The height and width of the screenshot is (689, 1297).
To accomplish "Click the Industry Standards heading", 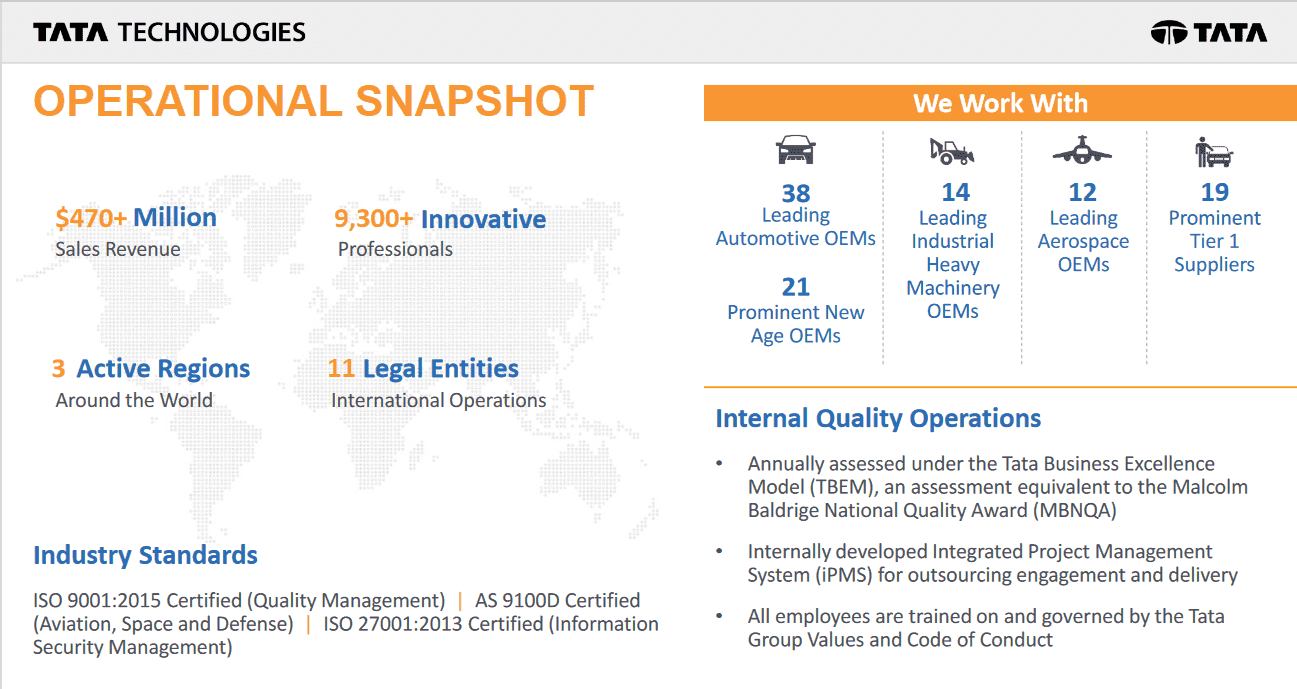I will pos(145,555).
